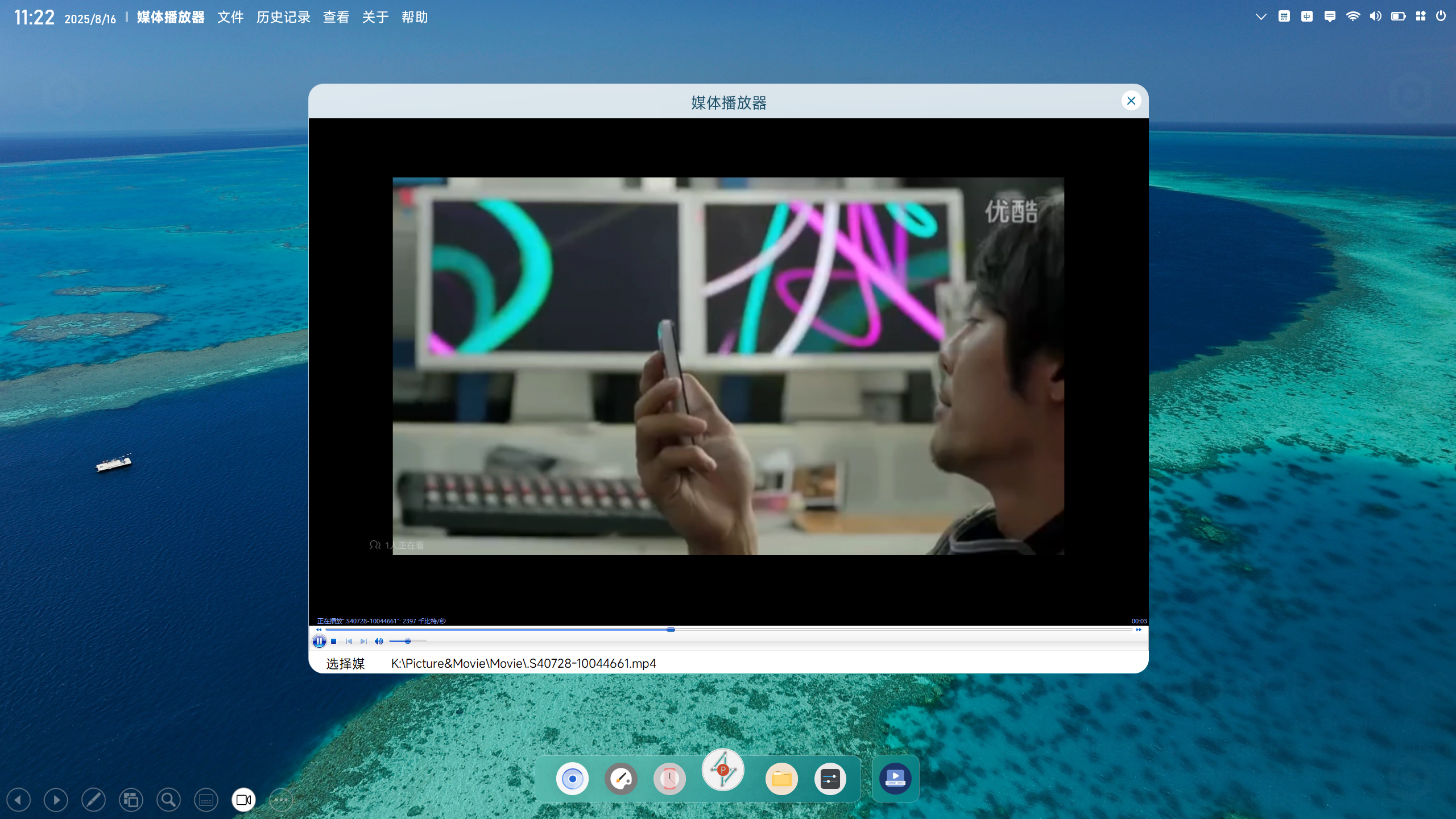
Task: Click the 拼 pinyin input method icon
Action: click(x=1284, y=16)
